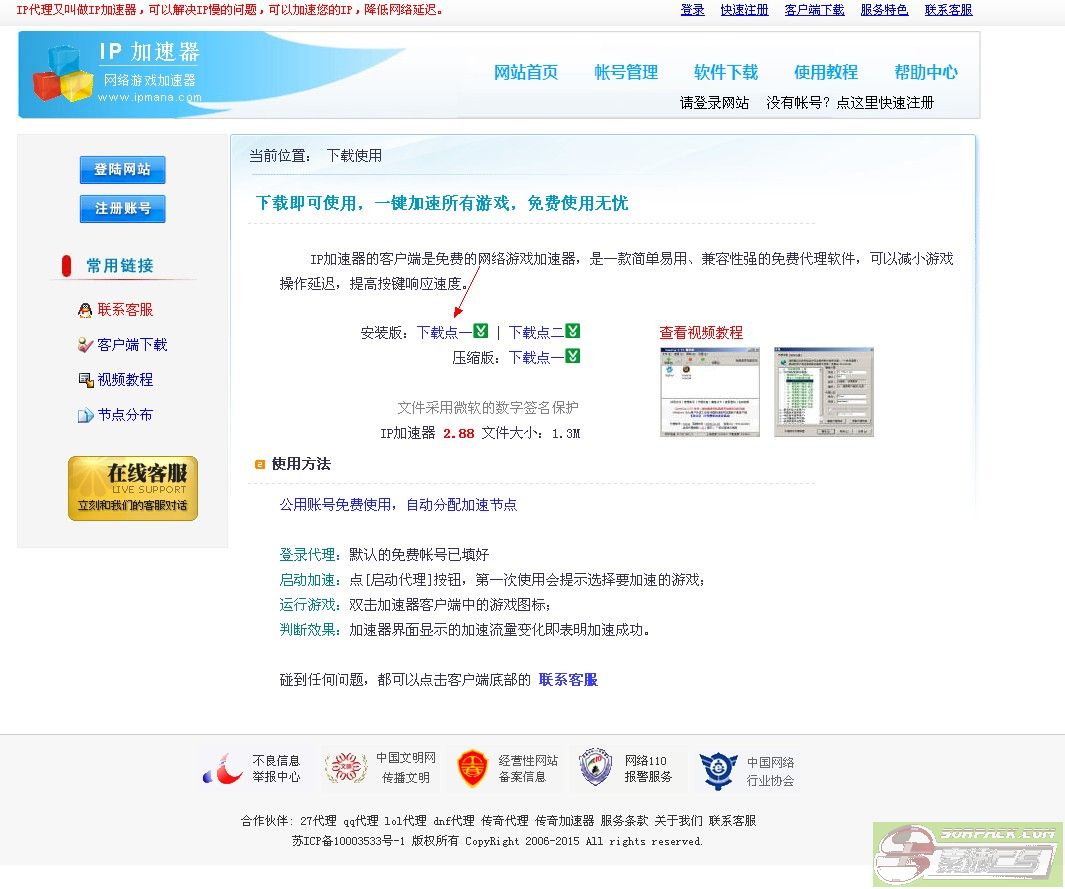Click the blue 登陆网站 button
This screenshot has height=889, width=1065.
click(x=122, y=170)
